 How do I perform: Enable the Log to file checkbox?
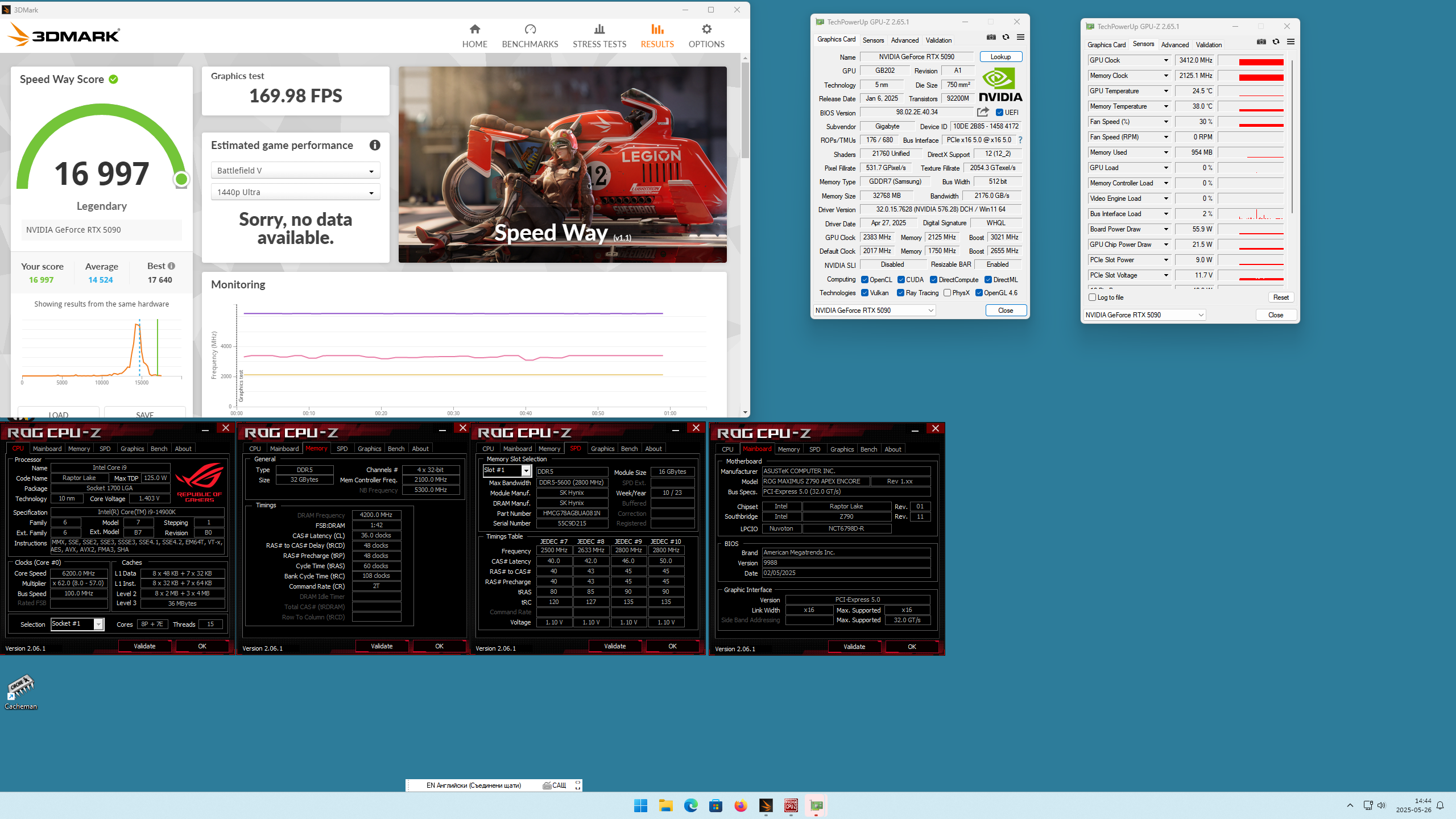tap(1092, 297)
